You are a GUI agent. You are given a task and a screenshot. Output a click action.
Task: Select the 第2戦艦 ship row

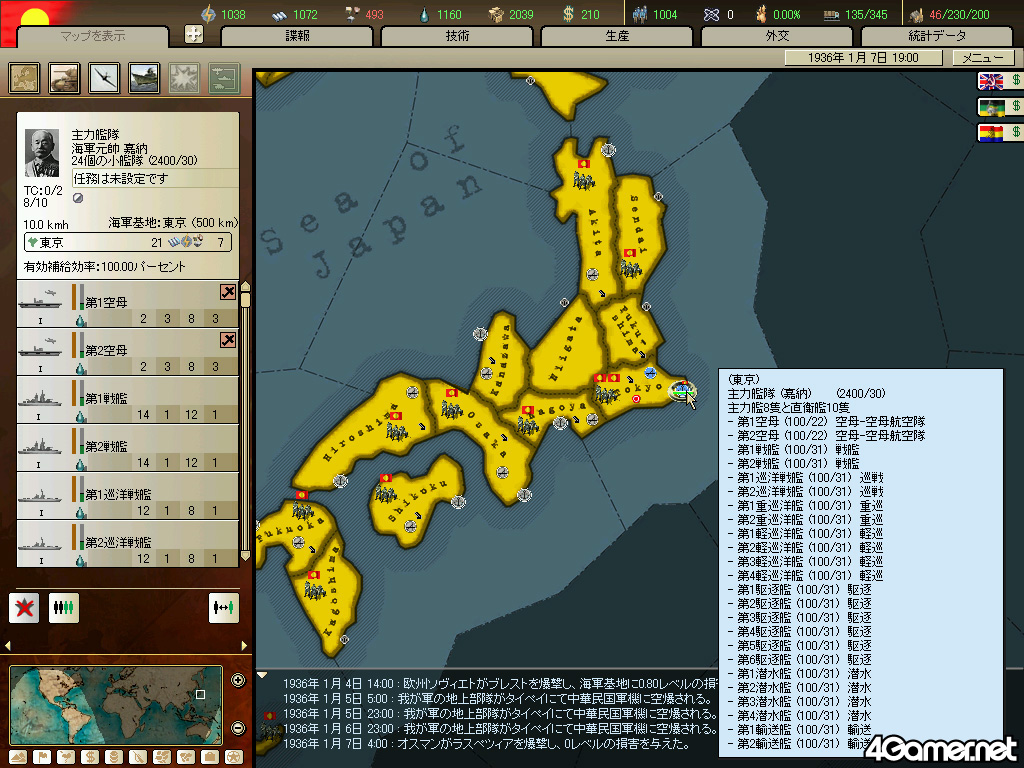click(x=127, y=448)
